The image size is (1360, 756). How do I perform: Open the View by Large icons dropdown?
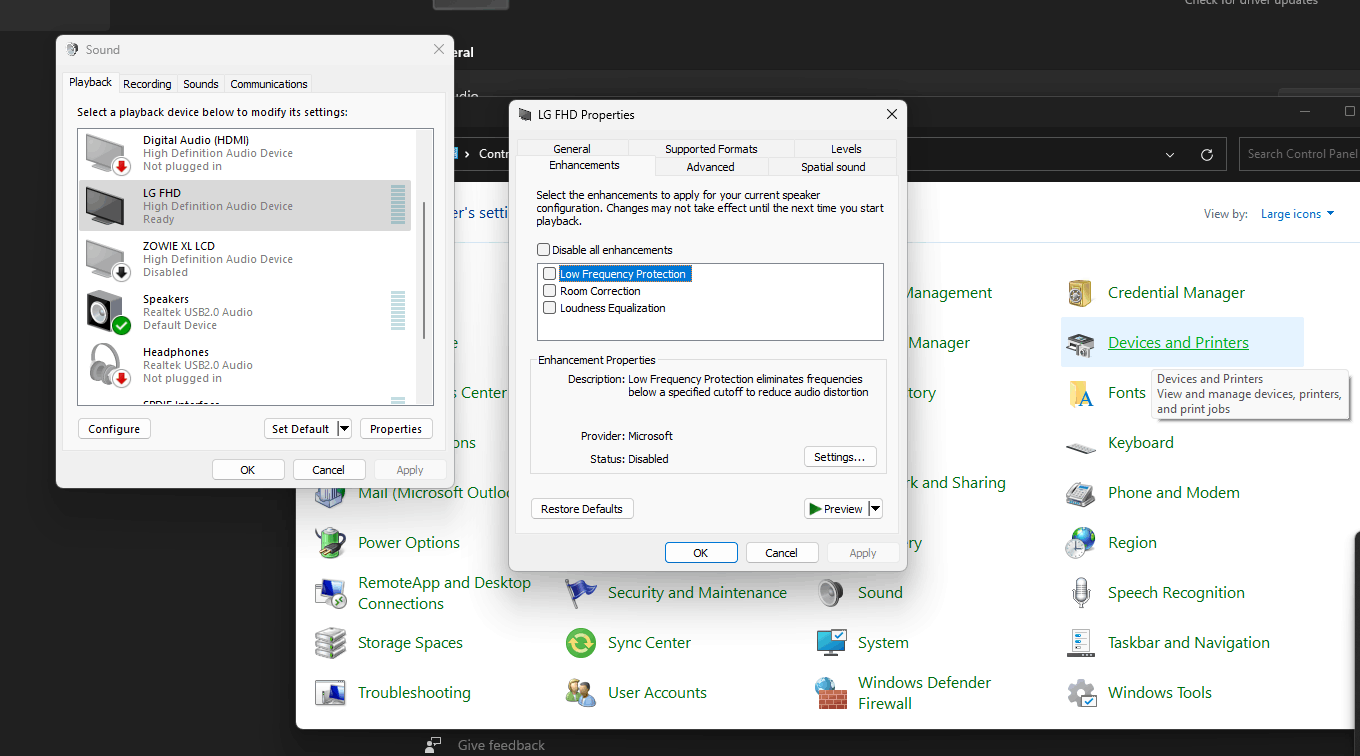pos(1297,214)
